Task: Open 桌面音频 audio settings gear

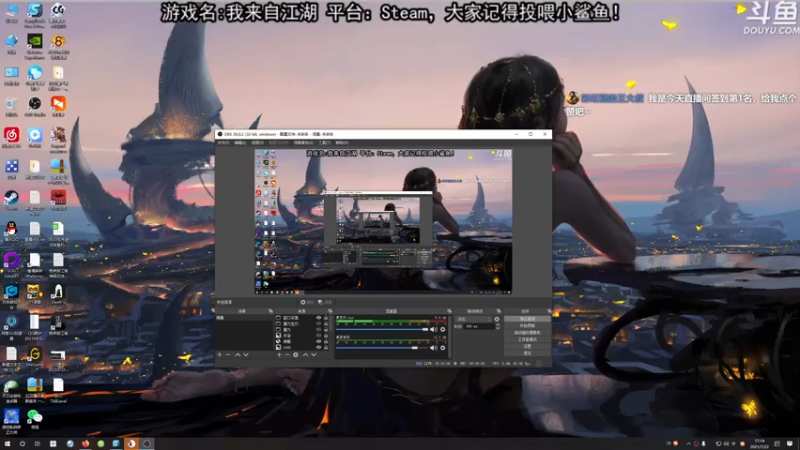Action: pos(443,348)
